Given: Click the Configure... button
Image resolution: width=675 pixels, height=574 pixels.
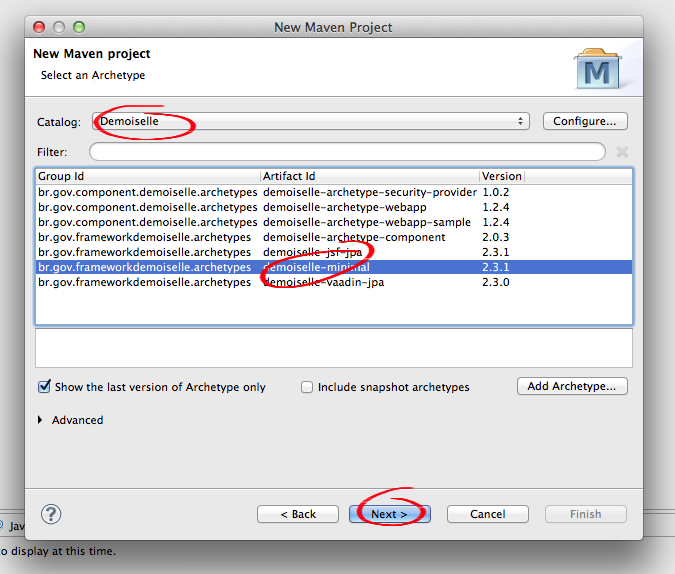Looking at the screenshot, I should (x=585, y=121).
